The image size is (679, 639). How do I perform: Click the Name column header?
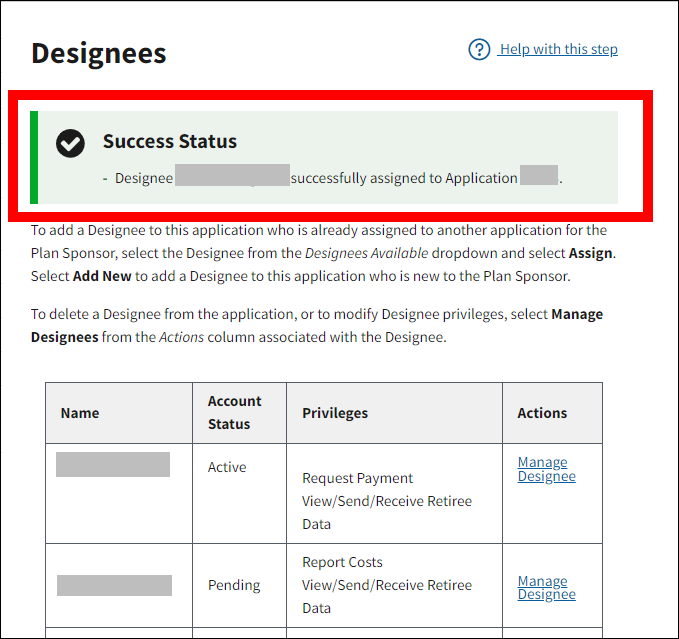pos(80,413)
